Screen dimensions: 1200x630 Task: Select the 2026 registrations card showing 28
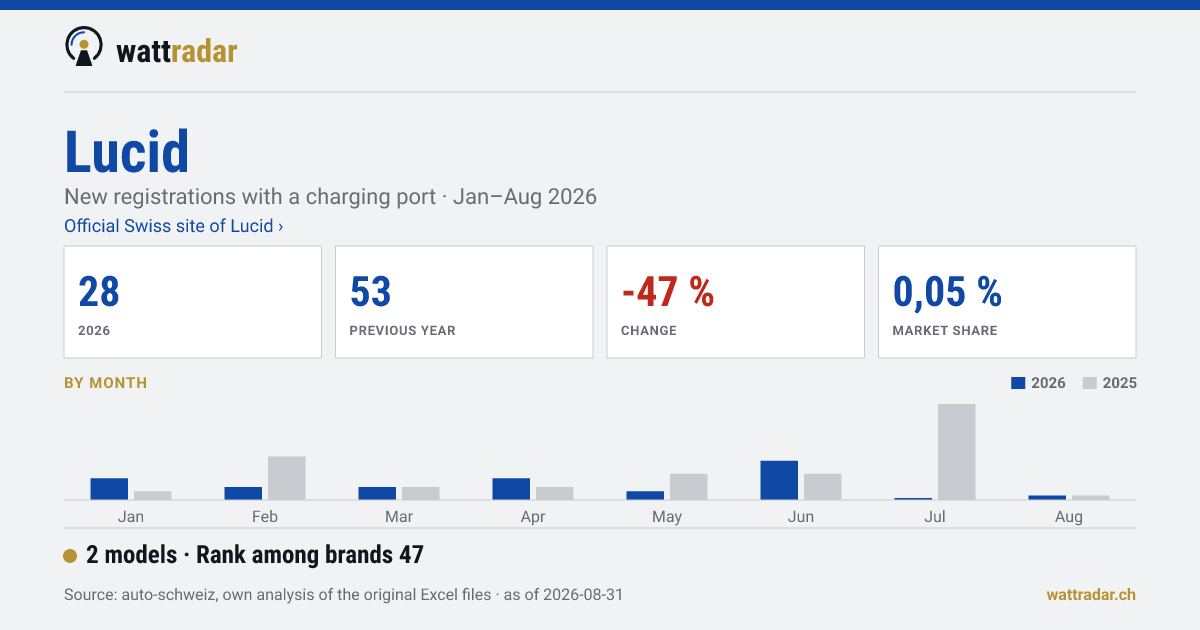[x=193, y=302]
